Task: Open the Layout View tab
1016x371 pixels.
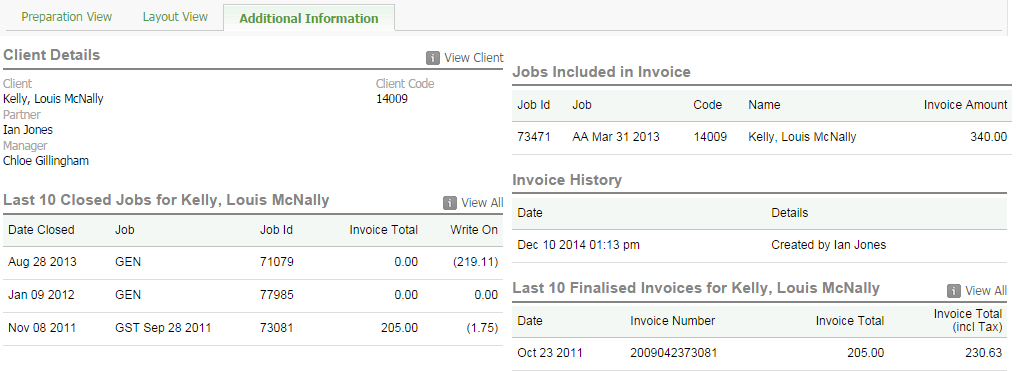Action: (x=175, y=17)
